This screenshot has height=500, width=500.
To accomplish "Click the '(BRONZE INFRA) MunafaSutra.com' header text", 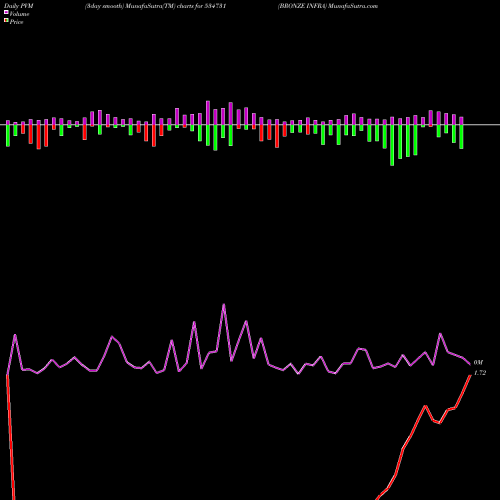I will click(328, 6).
